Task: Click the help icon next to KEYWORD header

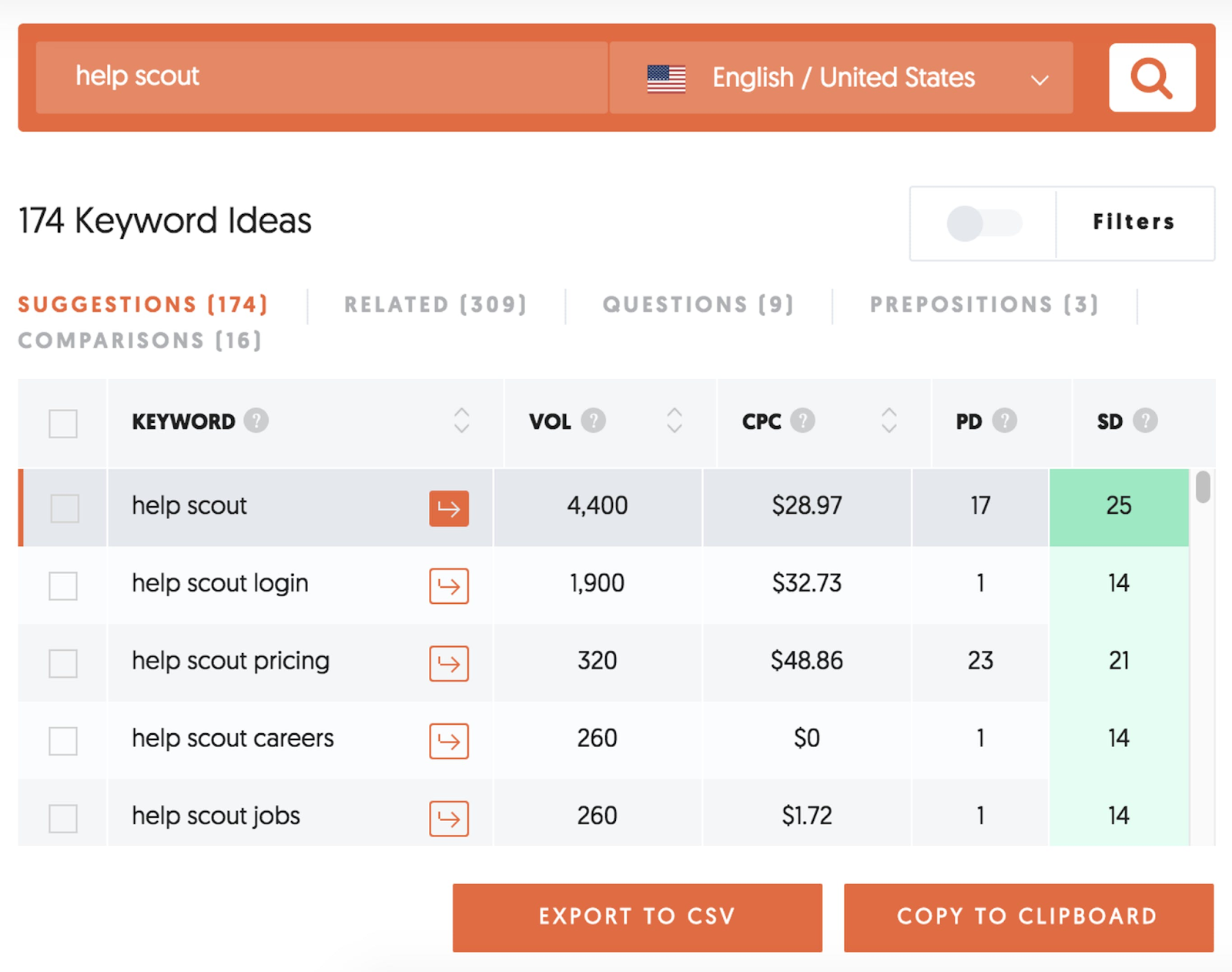Action: pos(257,421)
